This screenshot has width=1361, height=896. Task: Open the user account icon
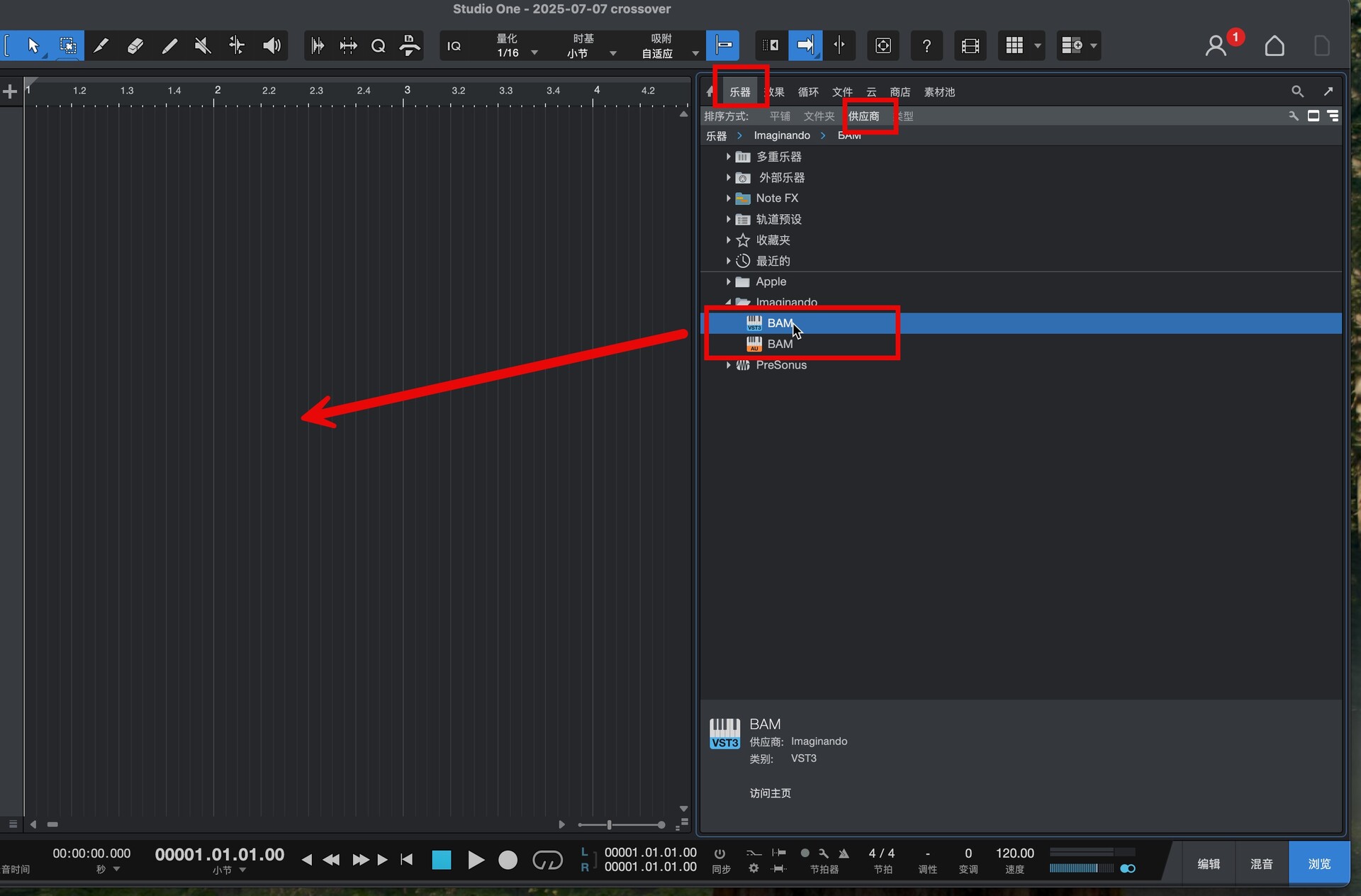(1216, 46)
